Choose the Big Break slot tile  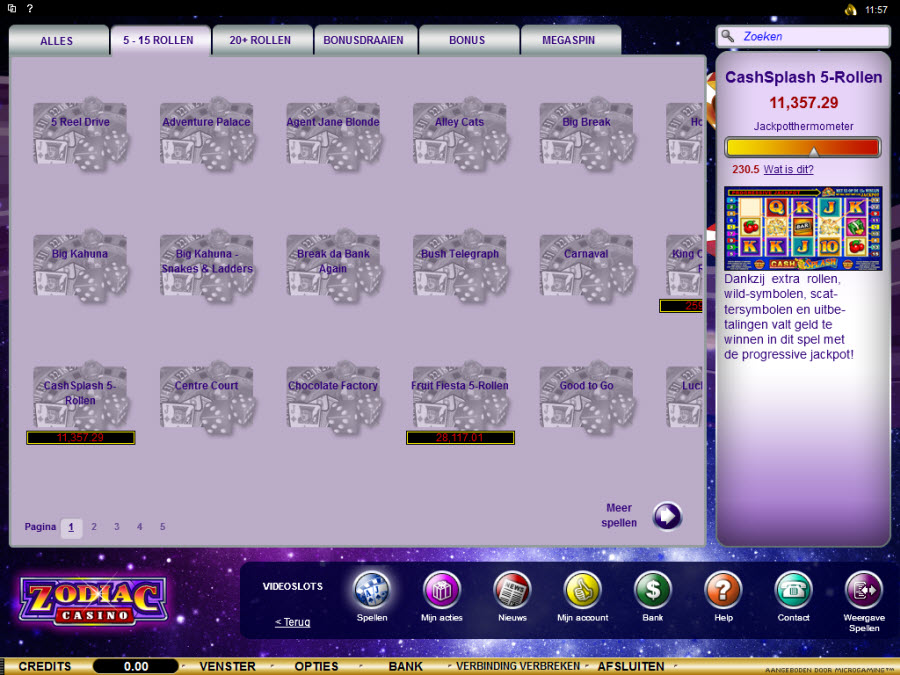pos(586,134)
